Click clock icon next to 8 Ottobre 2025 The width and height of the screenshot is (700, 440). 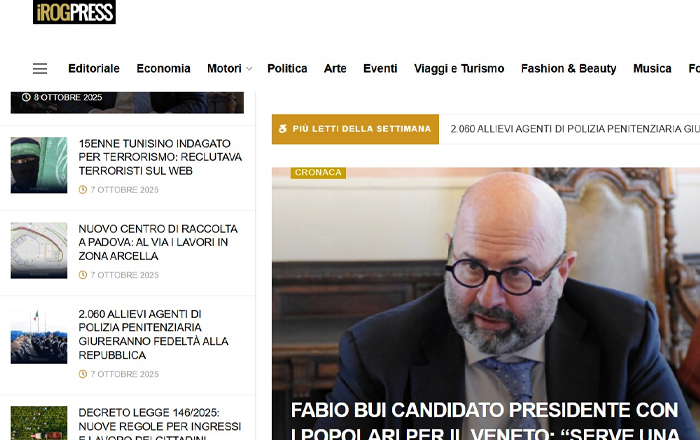point(26,97)
